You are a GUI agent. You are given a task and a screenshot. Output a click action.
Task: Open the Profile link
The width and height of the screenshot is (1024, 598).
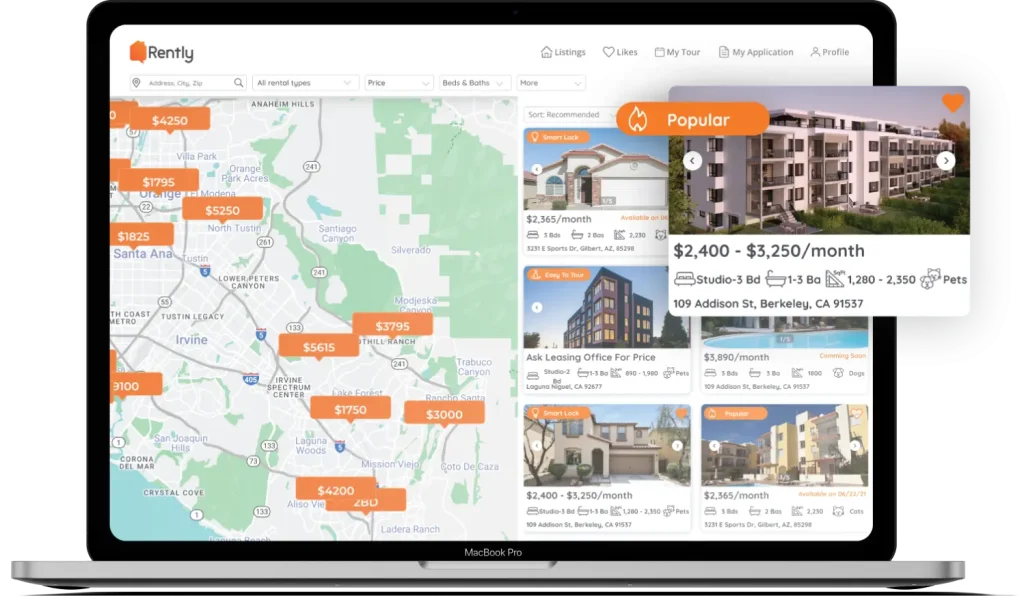pyautogui.click(x=829, y=52)
